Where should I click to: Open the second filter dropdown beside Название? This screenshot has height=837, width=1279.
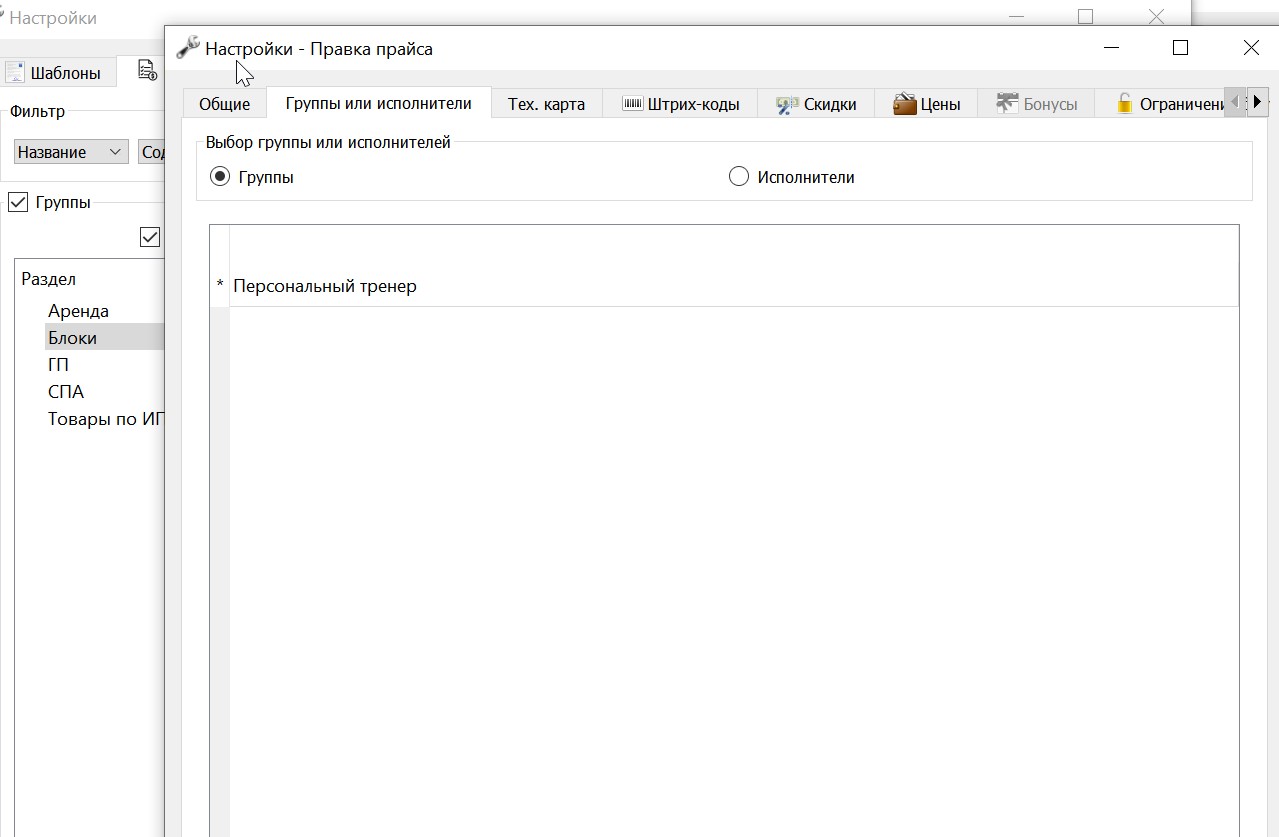pos(151,152)
